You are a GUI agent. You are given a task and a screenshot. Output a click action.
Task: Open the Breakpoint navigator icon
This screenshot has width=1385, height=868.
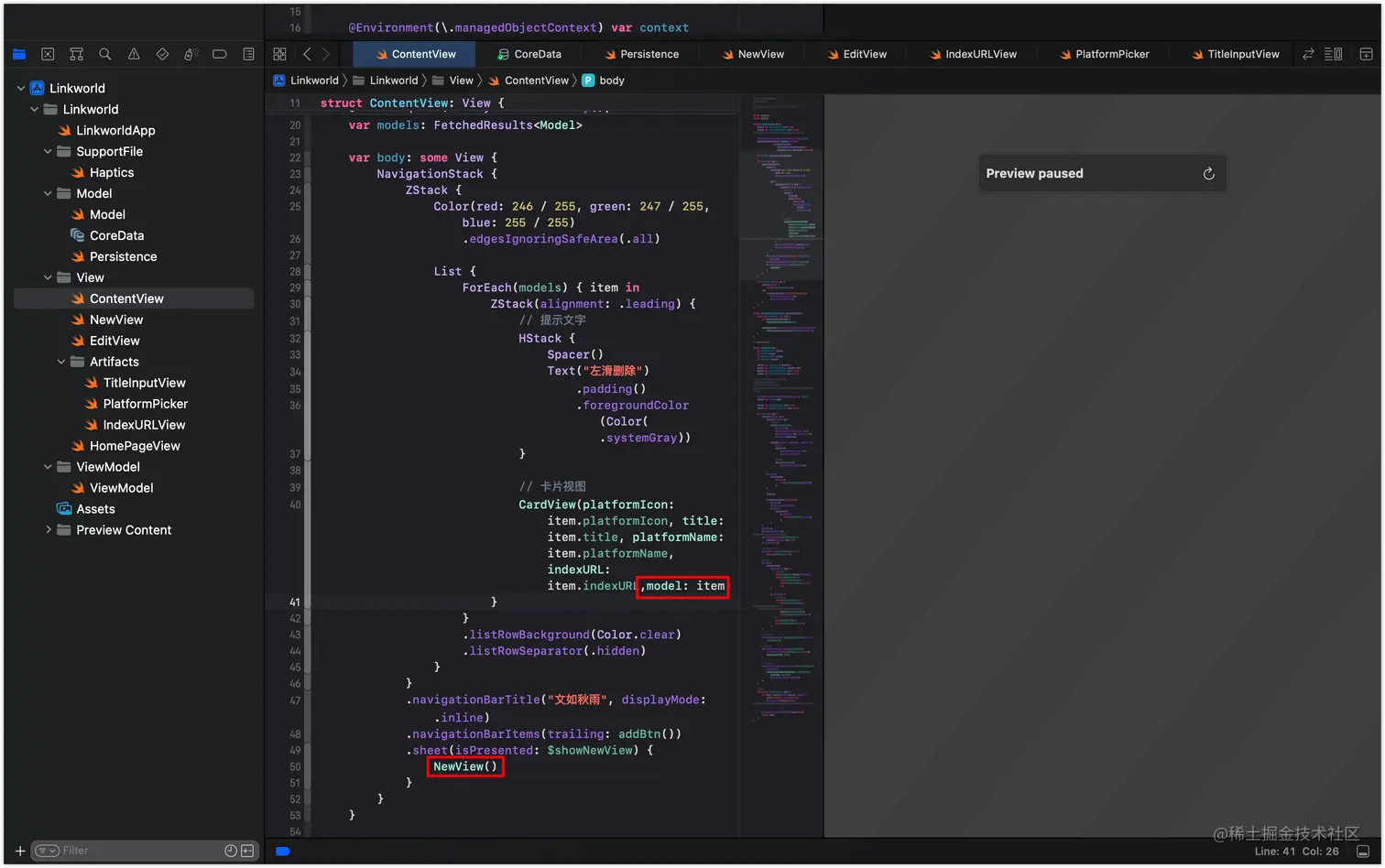click(x=220, y=55)
